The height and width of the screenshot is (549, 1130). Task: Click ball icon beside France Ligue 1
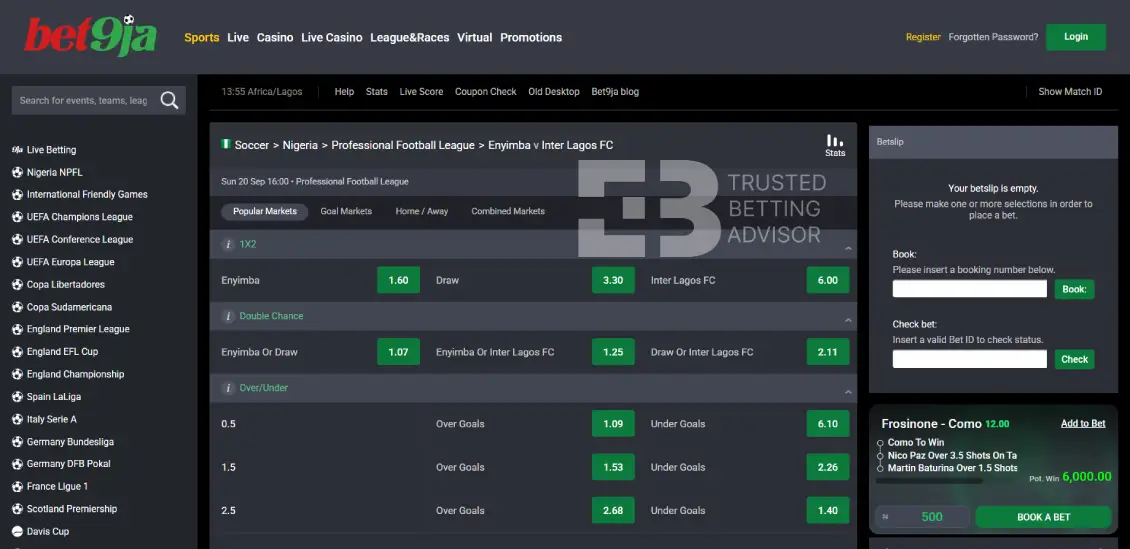[17, 486]
